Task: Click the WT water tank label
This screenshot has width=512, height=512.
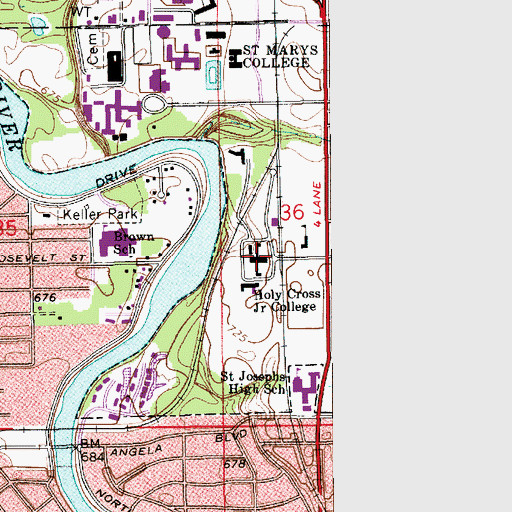Action: coord(81,12)
